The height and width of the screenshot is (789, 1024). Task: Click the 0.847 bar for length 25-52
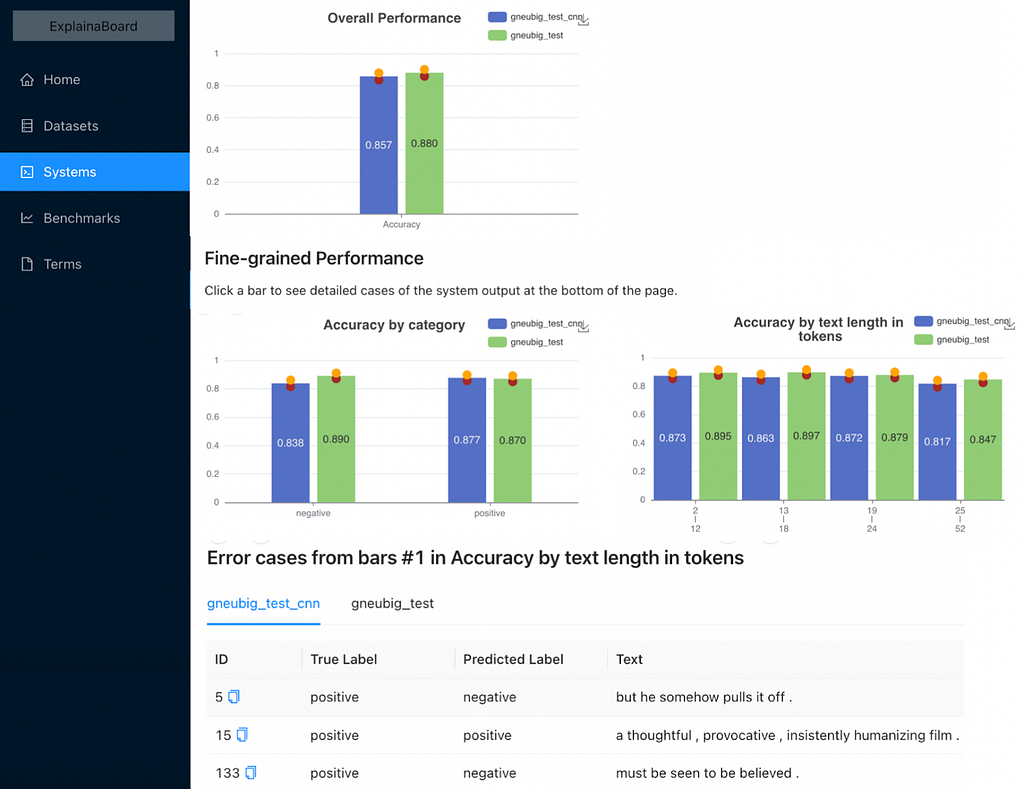(983, 440)
